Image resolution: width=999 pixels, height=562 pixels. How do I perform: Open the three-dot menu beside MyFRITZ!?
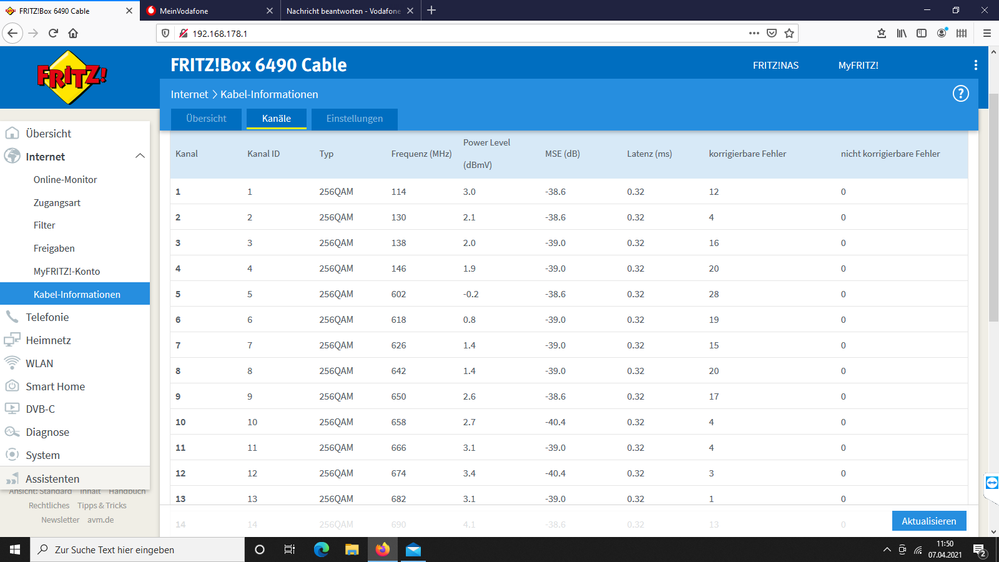[x=975, y=65]
